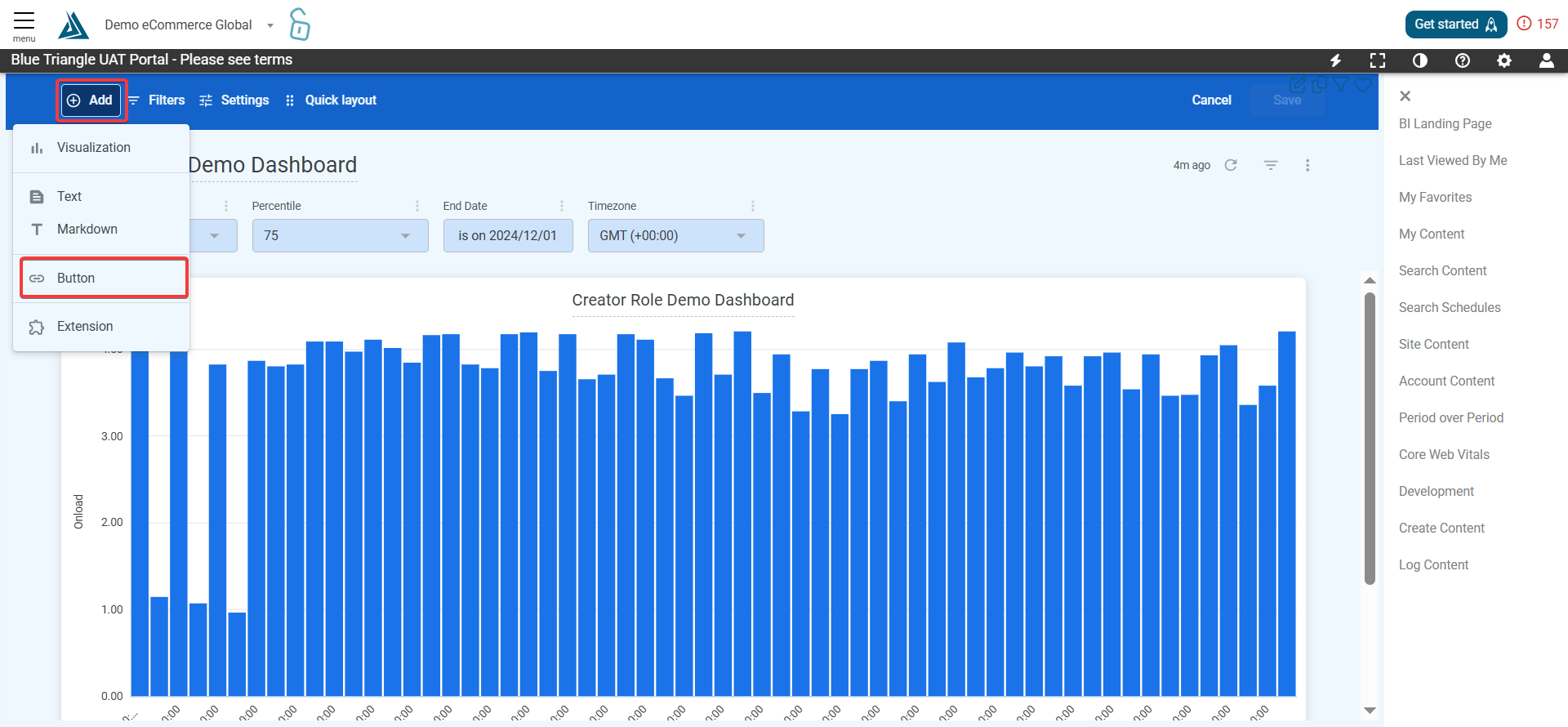Open Last Viewed By Me
This screenshot has height=727, width=1568.
(x=1453, y=161)
